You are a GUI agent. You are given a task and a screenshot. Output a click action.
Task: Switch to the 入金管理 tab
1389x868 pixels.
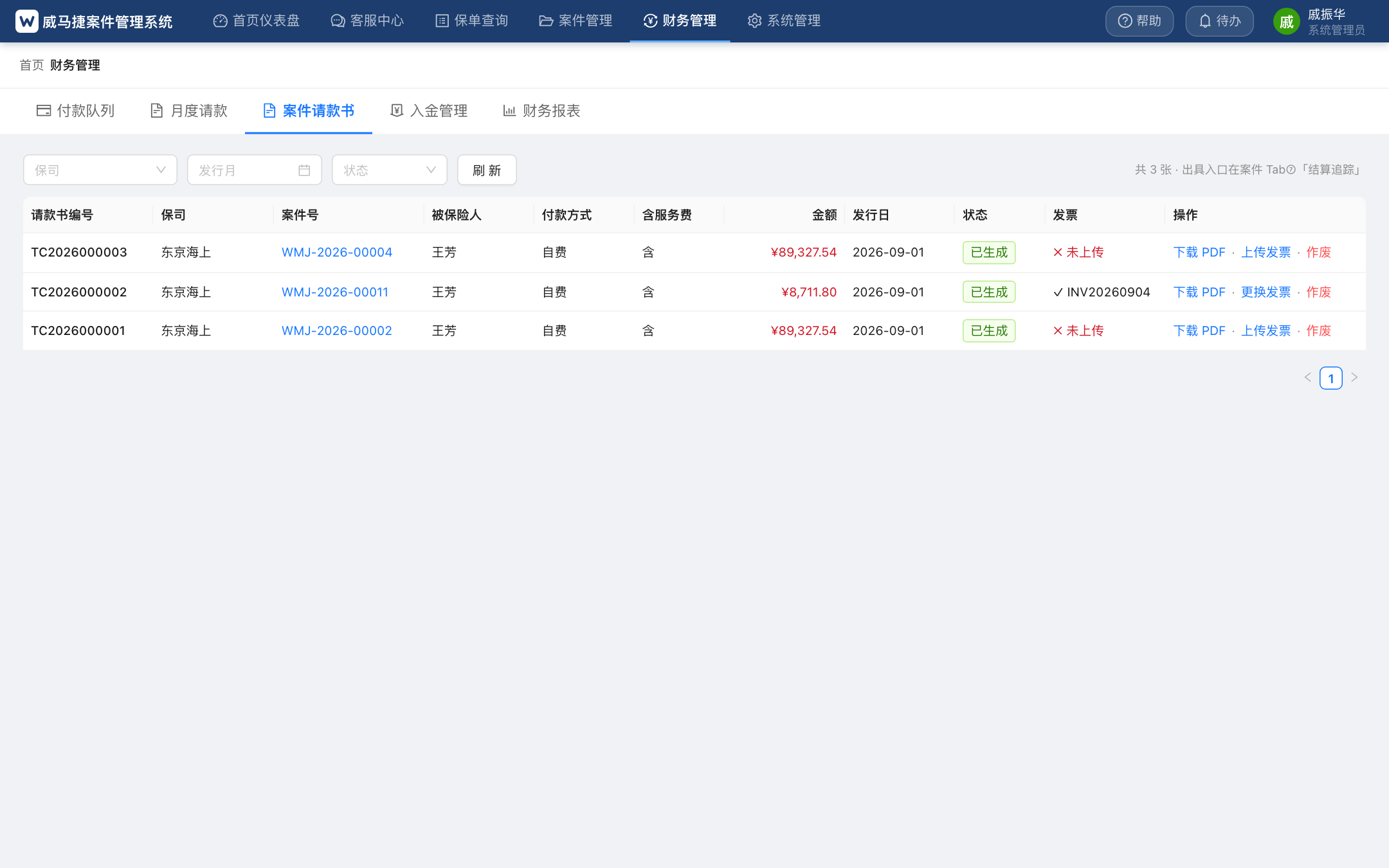(x=429, y=111)
